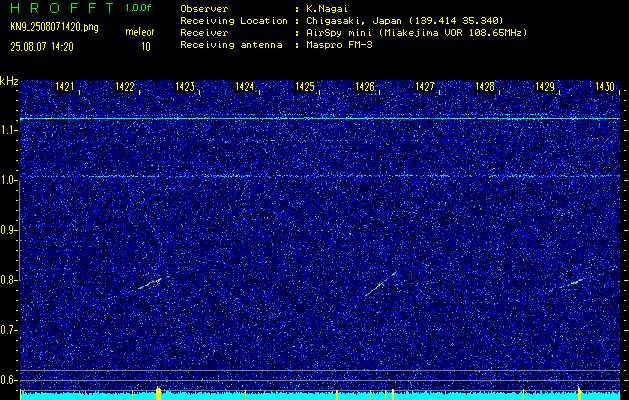Click the 0.8 frequency axis label
Viewport: 629px width, 400px height.
8,280
